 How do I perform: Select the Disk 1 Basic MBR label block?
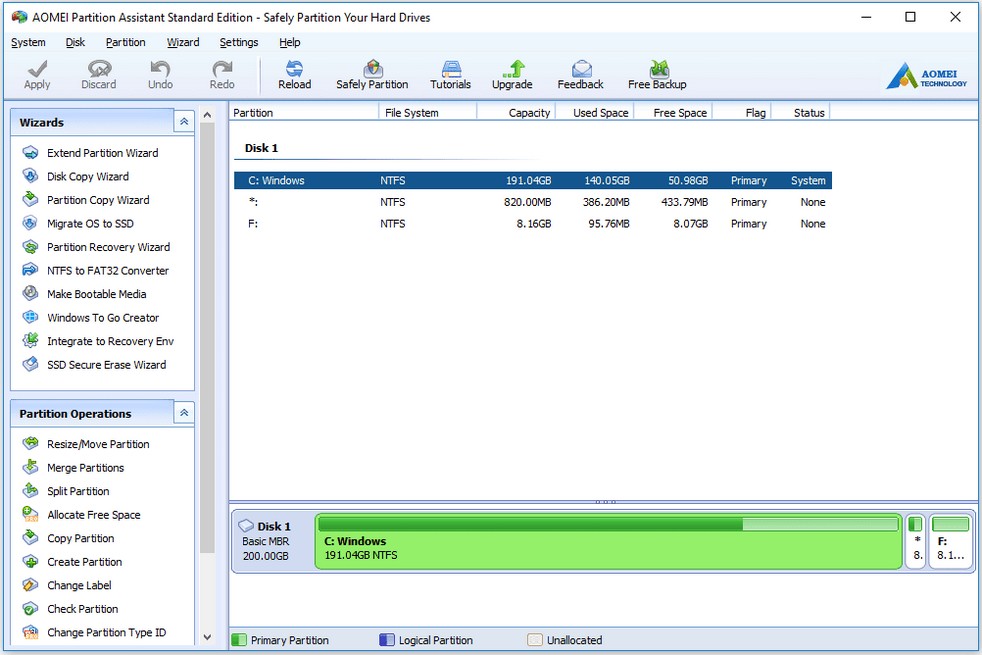[x=273, y=542]
